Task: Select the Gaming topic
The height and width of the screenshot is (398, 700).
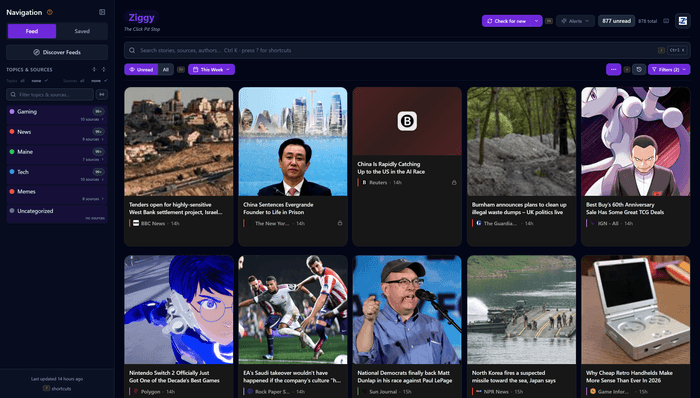Action: click(x=57, y=115)
